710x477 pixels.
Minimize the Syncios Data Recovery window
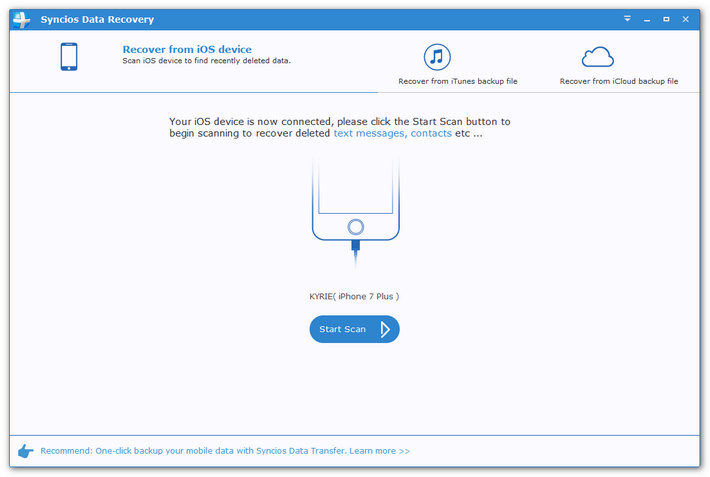(x=647, y=19)
